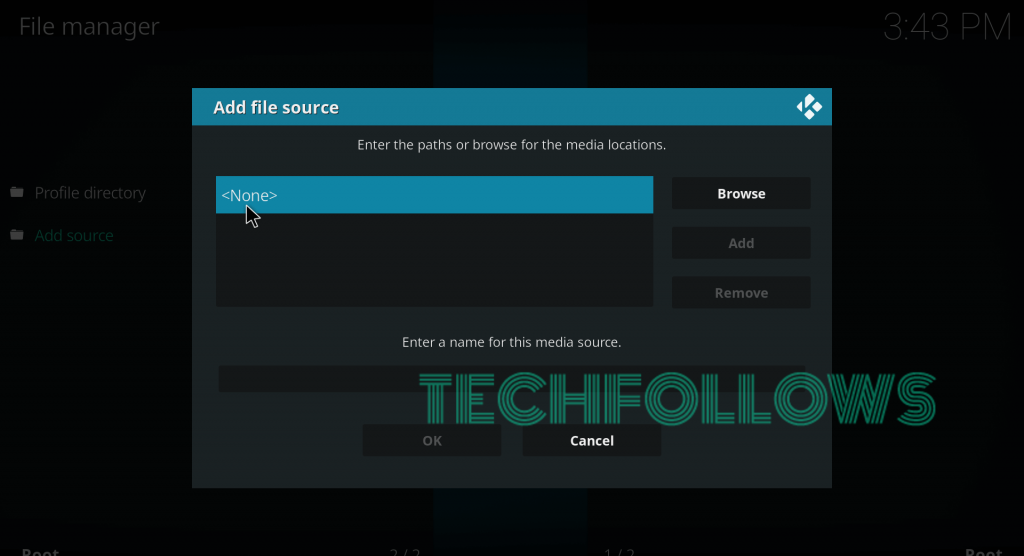Select Add source in File manager
Image resolution: width=1024 pixels, height=556 pixels.
click(x=74, y=235)
